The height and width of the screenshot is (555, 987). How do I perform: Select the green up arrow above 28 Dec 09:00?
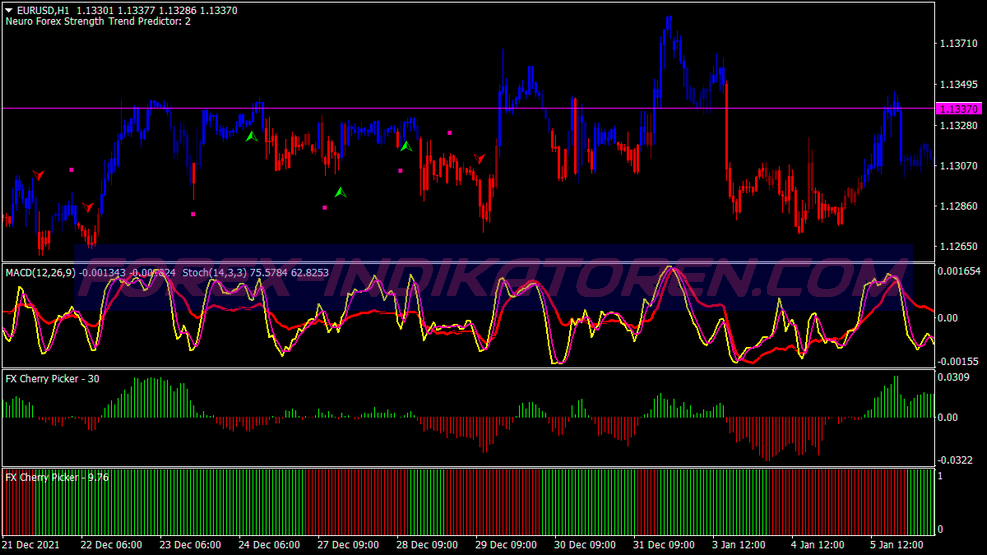tap(406, 146)
